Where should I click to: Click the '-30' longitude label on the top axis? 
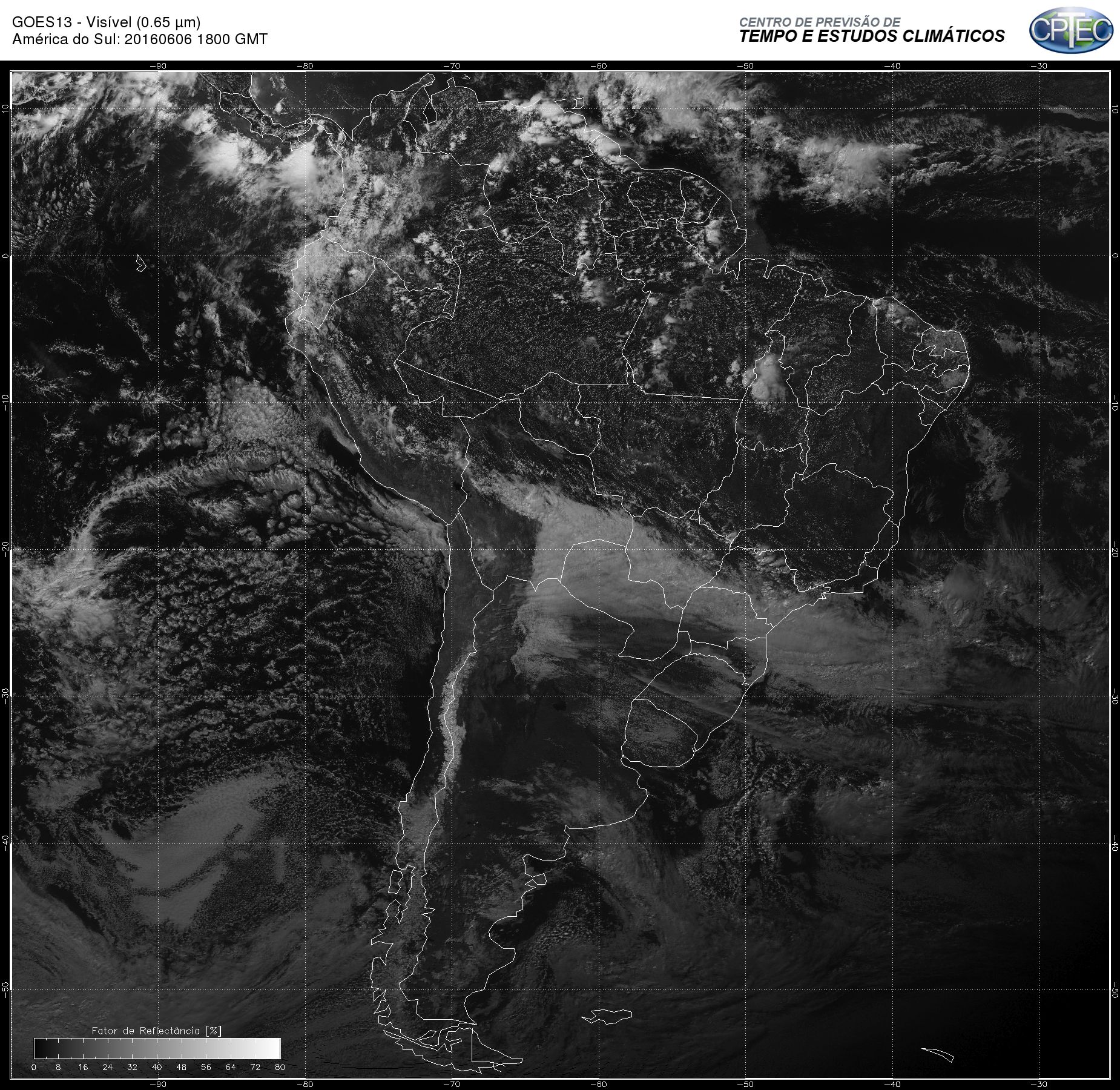tap(1039, 66)
